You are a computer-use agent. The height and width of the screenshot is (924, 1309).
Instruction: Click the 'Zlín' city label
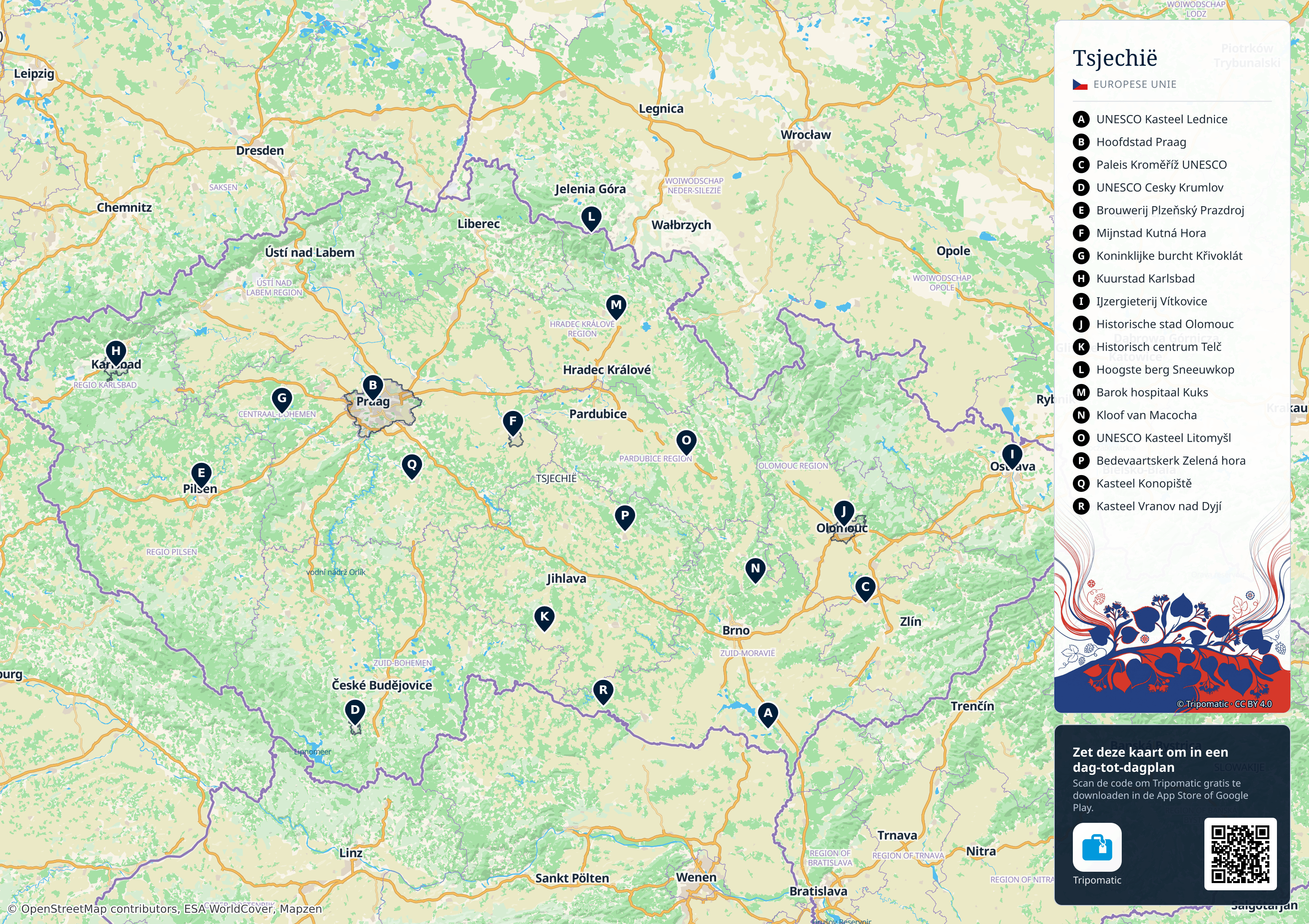(910, 621)
